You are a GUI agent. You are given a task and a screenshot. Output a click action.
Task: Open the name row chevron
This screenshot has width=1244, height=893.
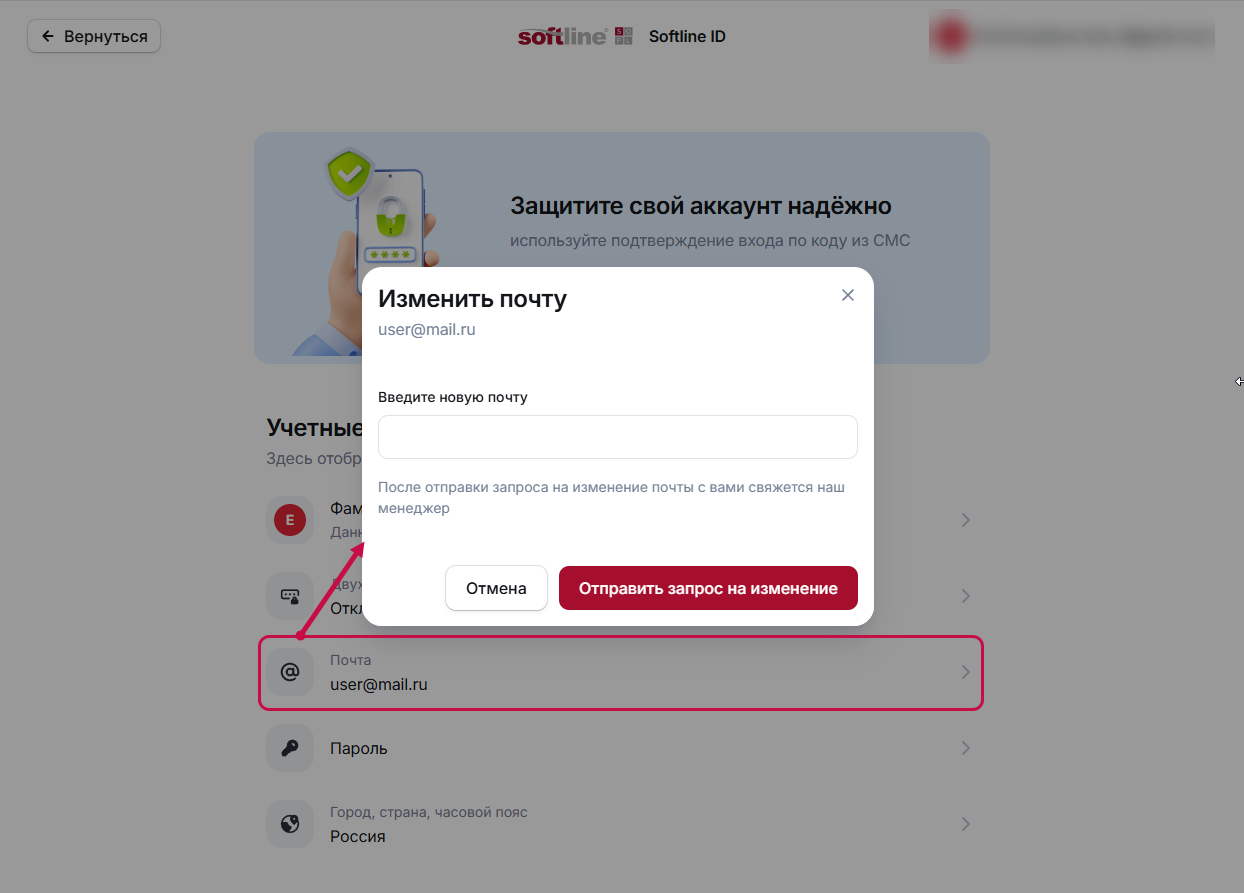point(965,520)
